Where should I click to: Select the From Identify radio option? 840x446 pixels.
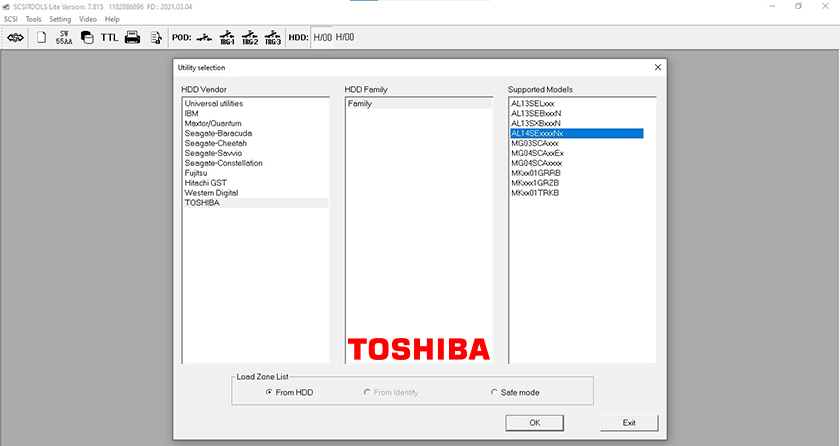(391, 392)
